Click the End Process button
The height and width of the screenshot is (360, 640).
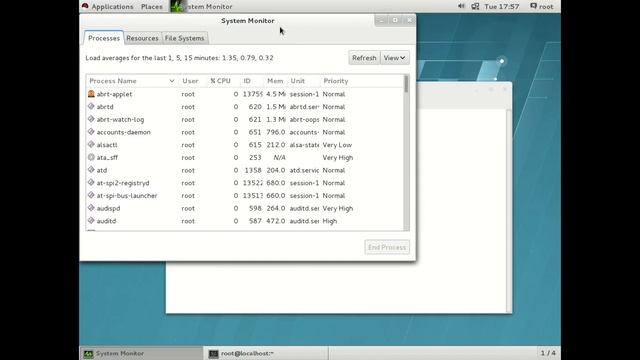tap(387, 247)
